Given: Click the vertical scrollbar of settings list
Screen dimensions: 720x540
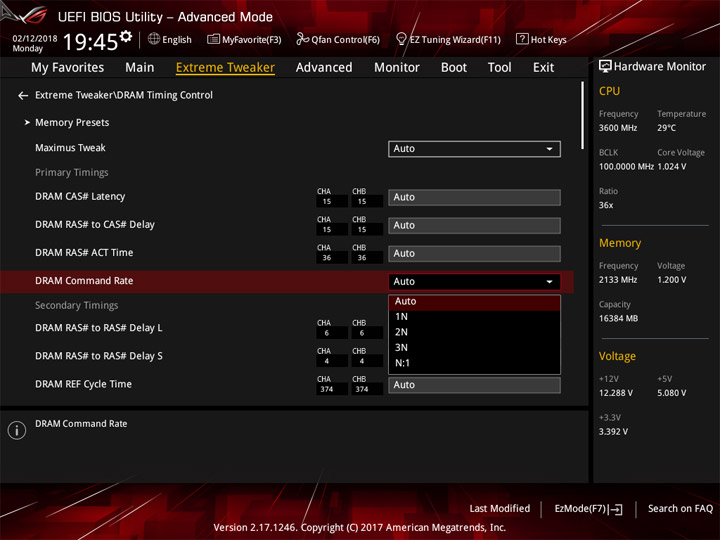Looking at the screenshot, I should click(x=582, y=115).
